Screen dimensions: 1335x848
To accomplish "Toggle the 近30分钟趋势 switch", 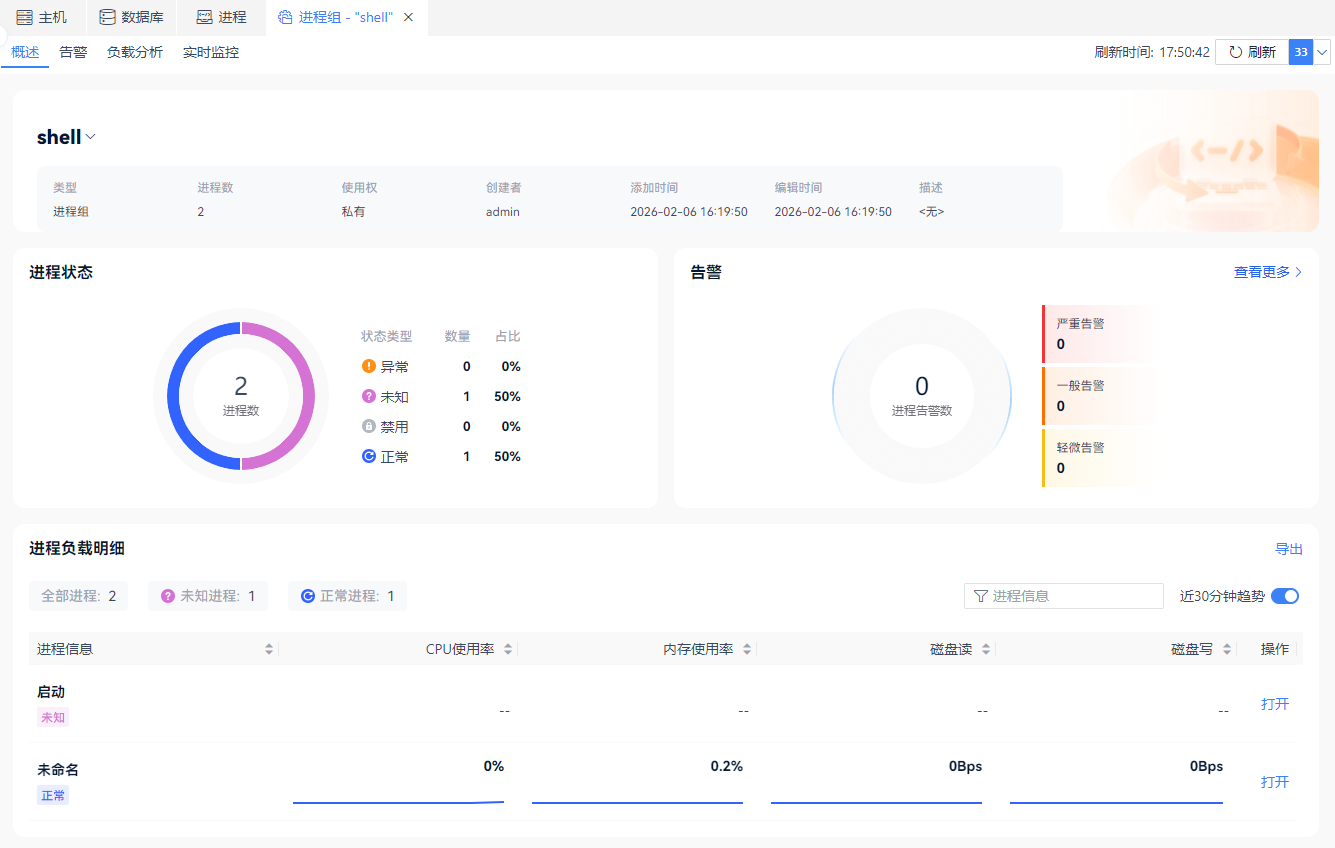I will coord(1285,596).
